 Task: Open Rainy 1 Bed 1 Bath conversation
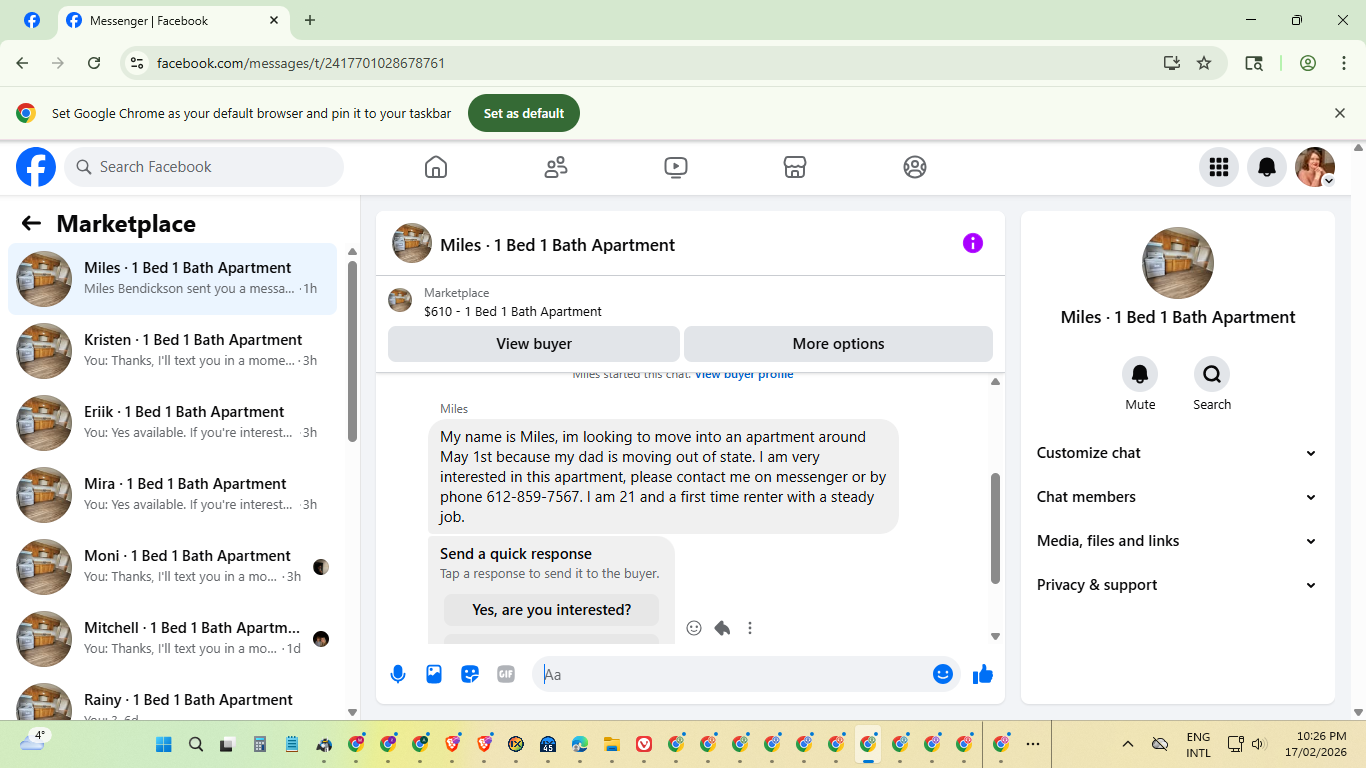(173, 698)
